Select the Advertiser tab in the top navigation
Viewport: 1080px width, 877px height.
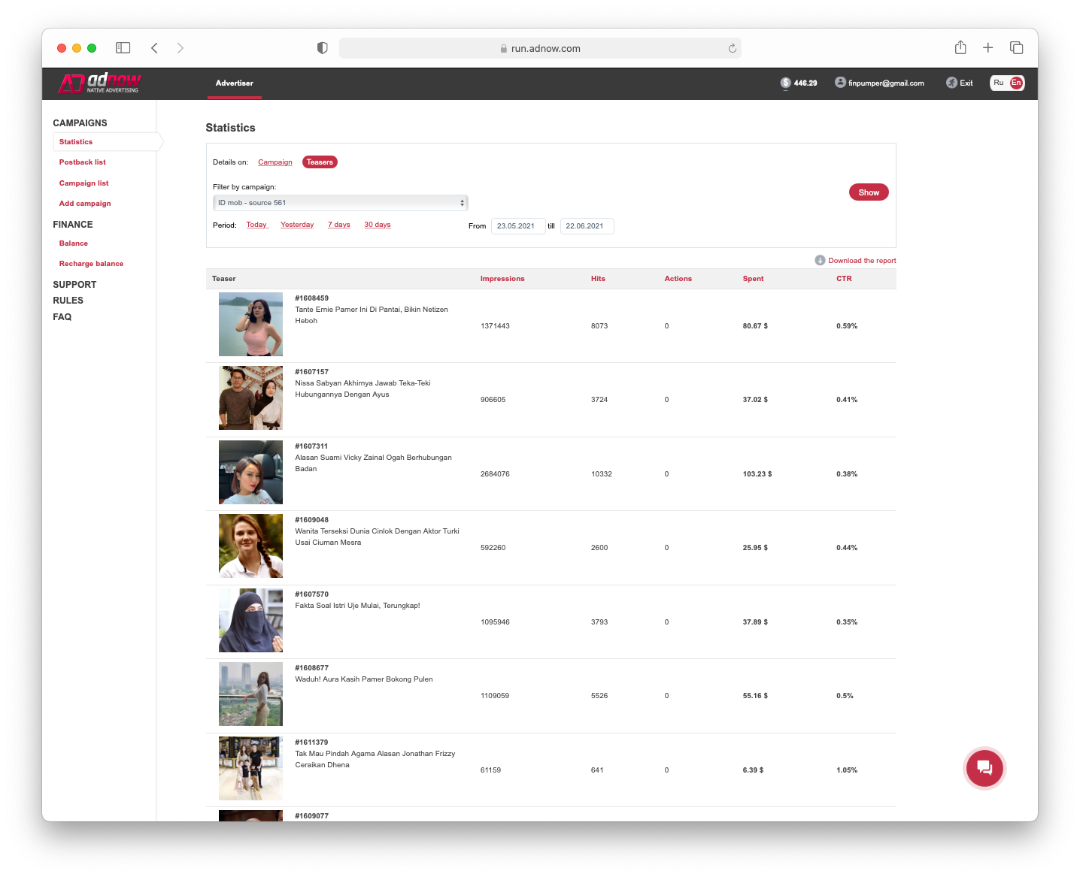[234, 83]
